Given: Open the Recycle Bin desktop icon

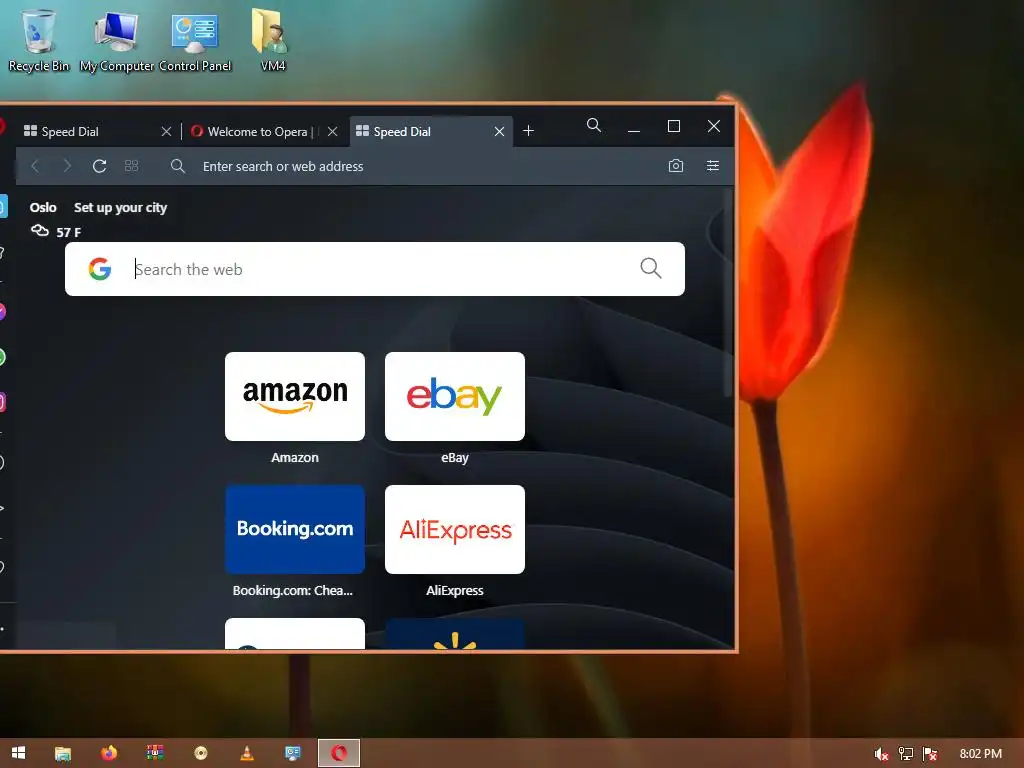Looking at the screenshot, I should (39, 39).
